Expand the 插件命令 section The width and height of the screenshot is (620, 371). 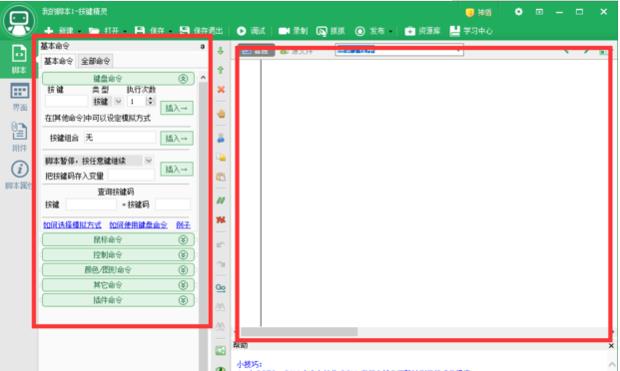click(118, 300)
